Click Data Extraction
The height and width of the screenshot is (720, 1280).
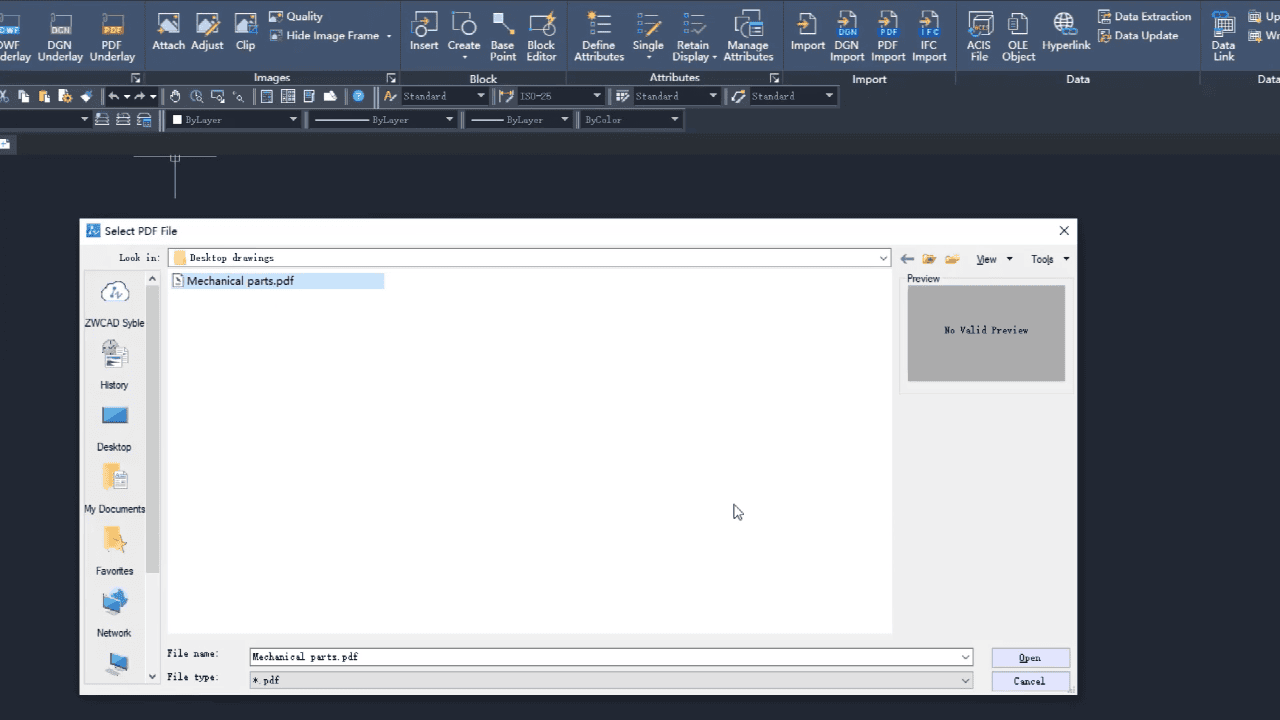coord(1144,16)
